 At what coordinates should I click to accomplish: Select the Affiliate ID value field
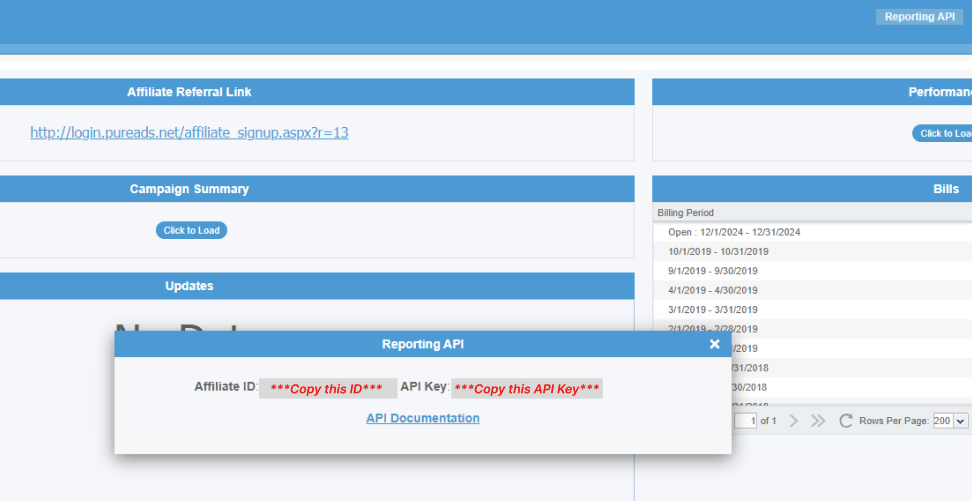[328, 388]
